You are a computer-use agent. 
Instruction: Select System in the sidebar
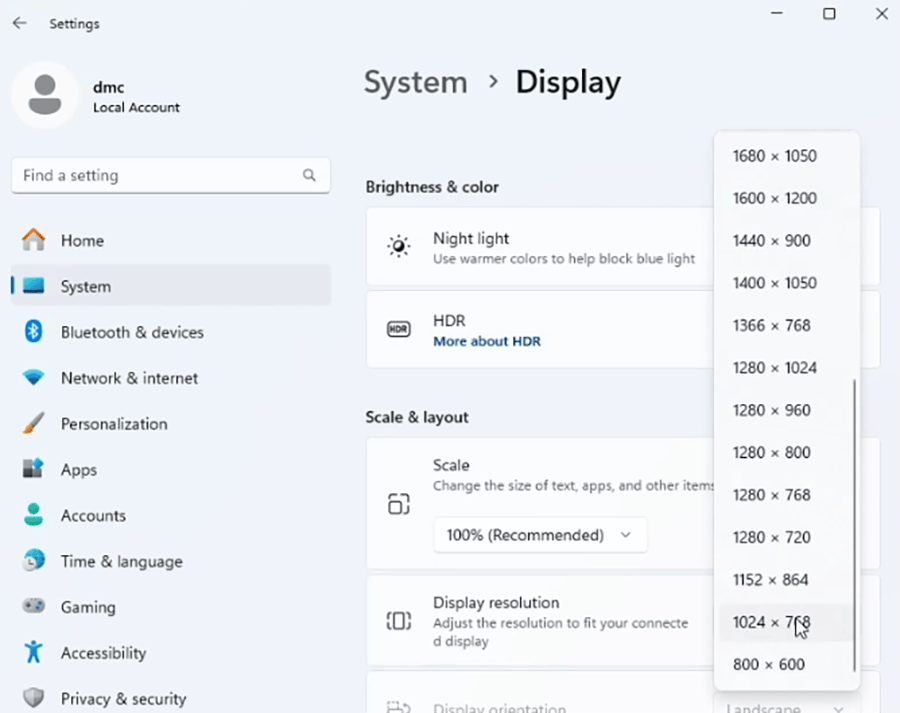click(x=171, y=286)
